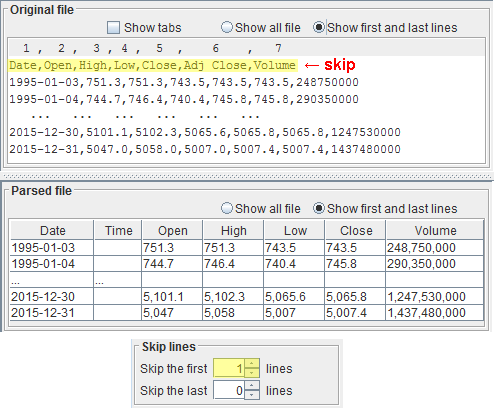The width and height of the screenshot is (494, 410).
Task: Select the 2015-12-30 date cell in Parsed file
Action: point(52,296)
